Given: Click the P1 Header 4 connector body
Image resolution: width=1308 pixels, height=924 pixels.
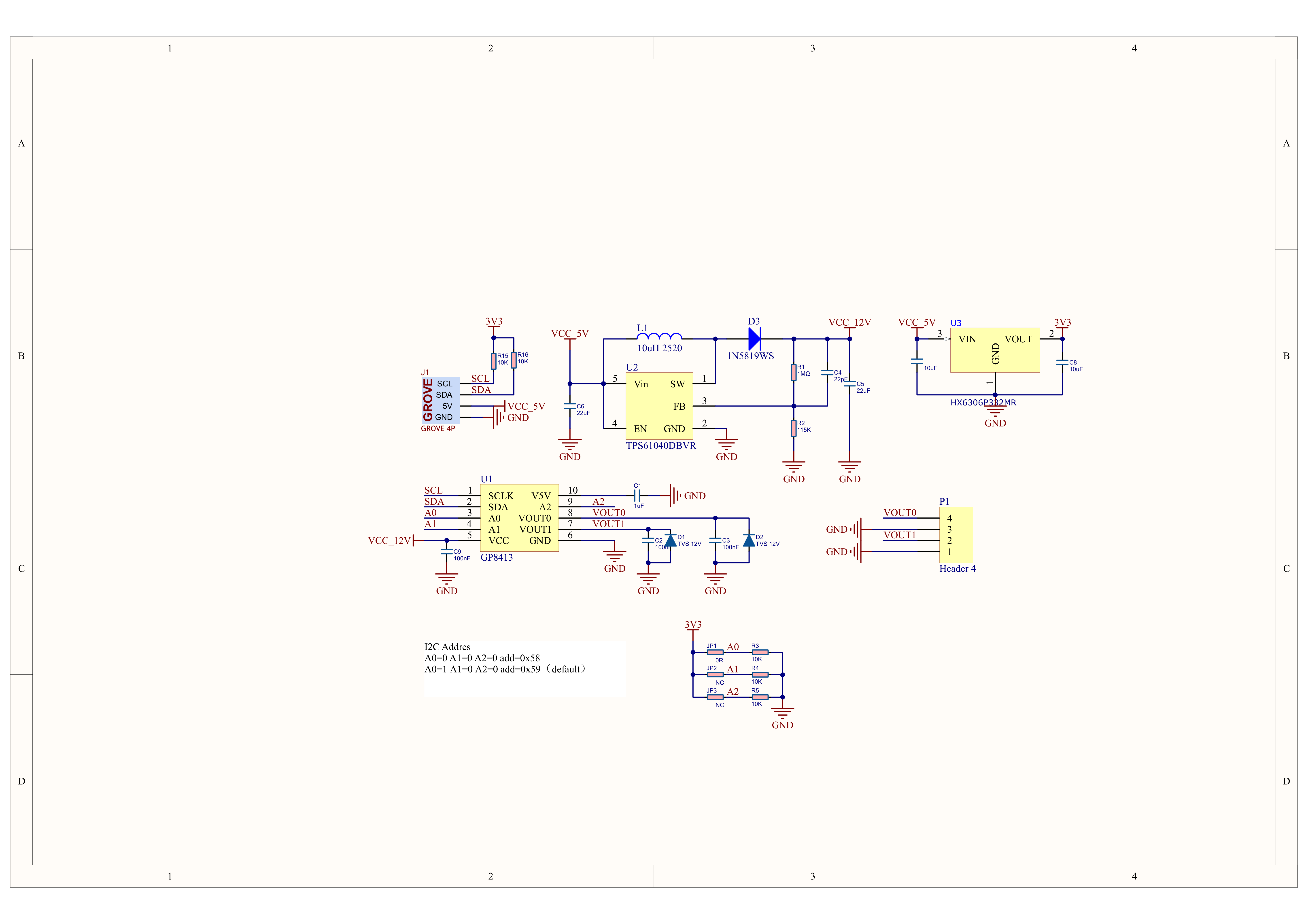Looking at the screenshot, I should point(956,534).
